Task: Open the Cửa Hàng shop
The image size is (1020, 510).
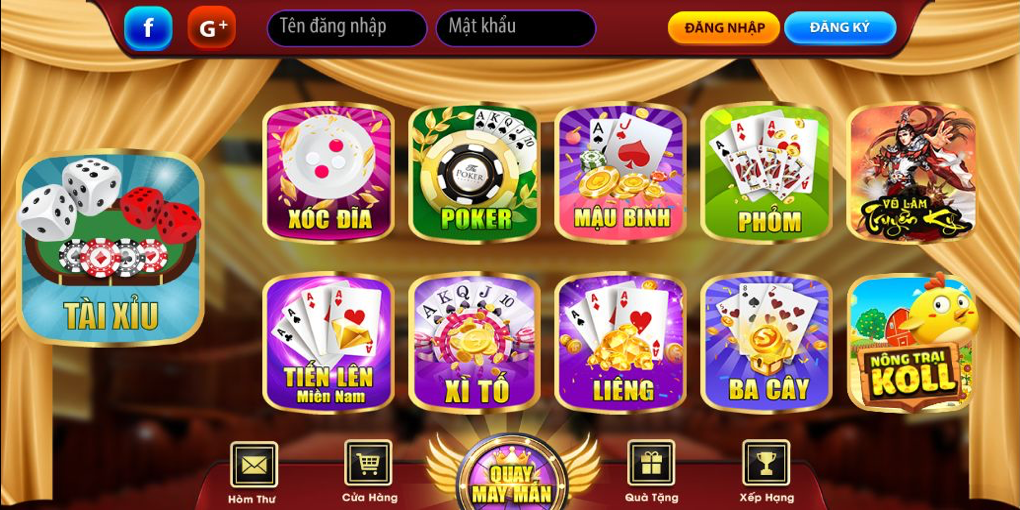Action: 368,471
